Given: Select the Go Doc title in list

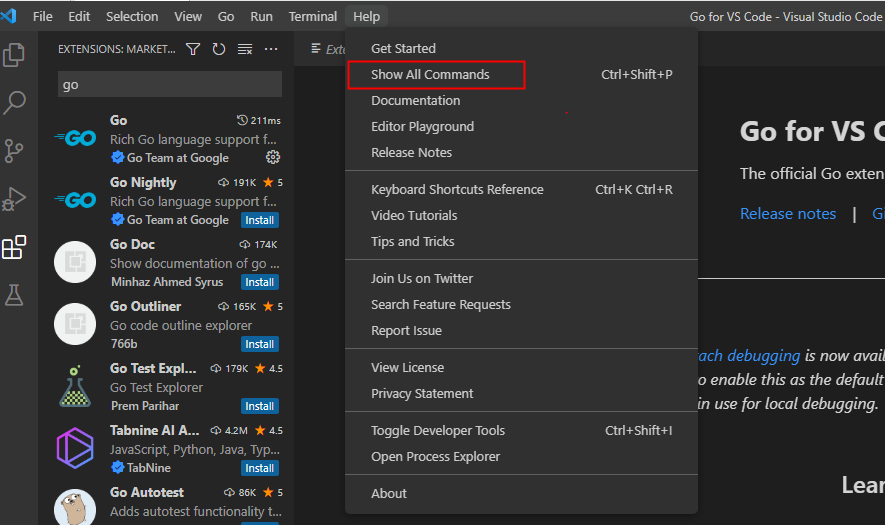Looking at the screenshot, I should (x=132, y=244).
